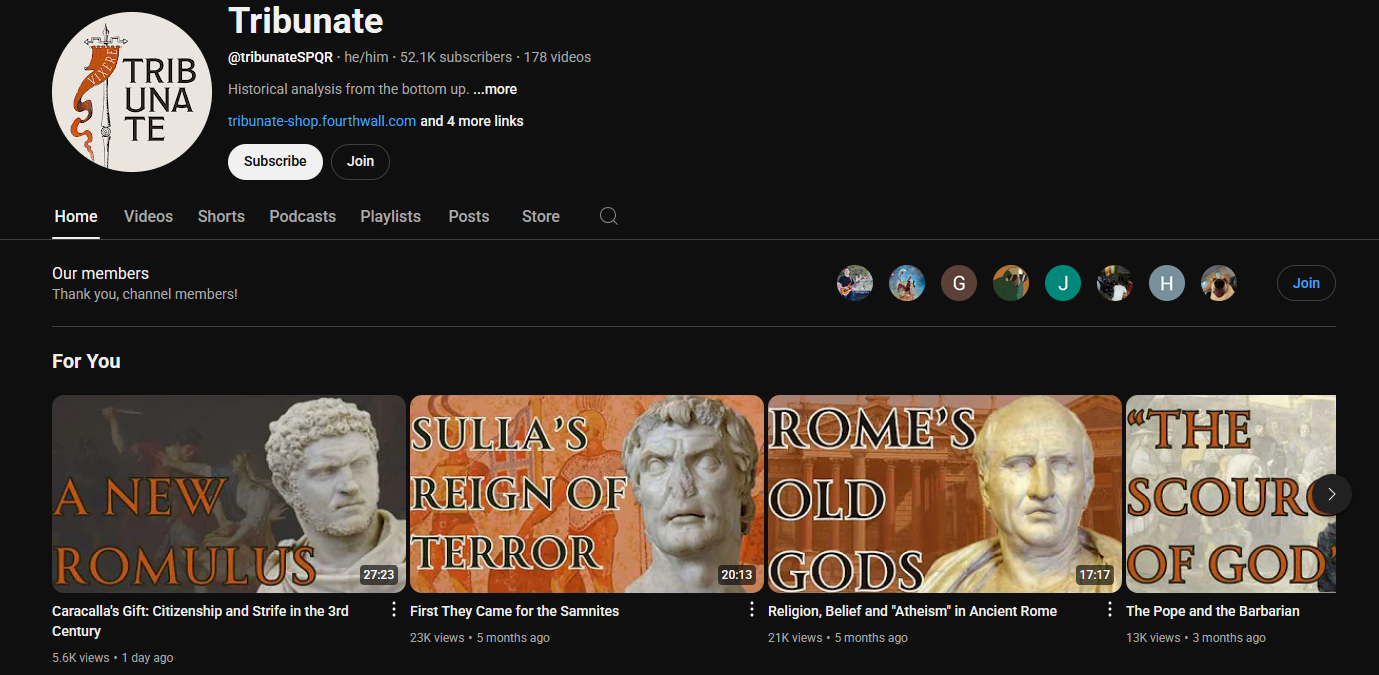This screenshot has height=675, width=1379.
Task: Play The Scourge of God thumbnail
Action: (1231, 494)
